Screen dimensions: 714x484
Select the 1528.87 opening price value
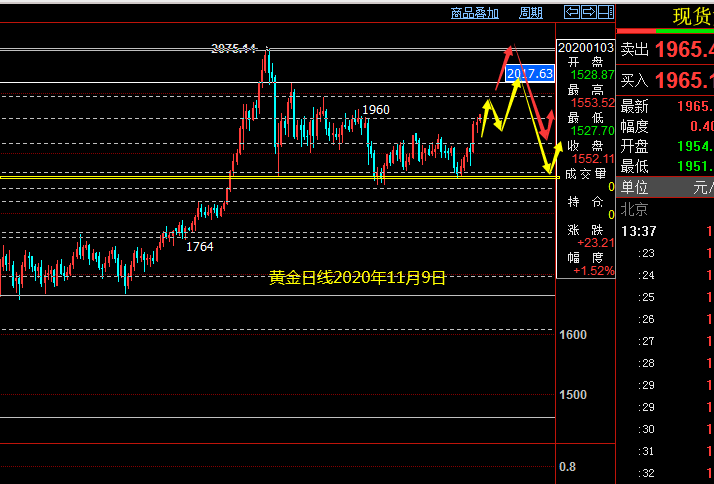pyautogui.click(x=592, y=75)
